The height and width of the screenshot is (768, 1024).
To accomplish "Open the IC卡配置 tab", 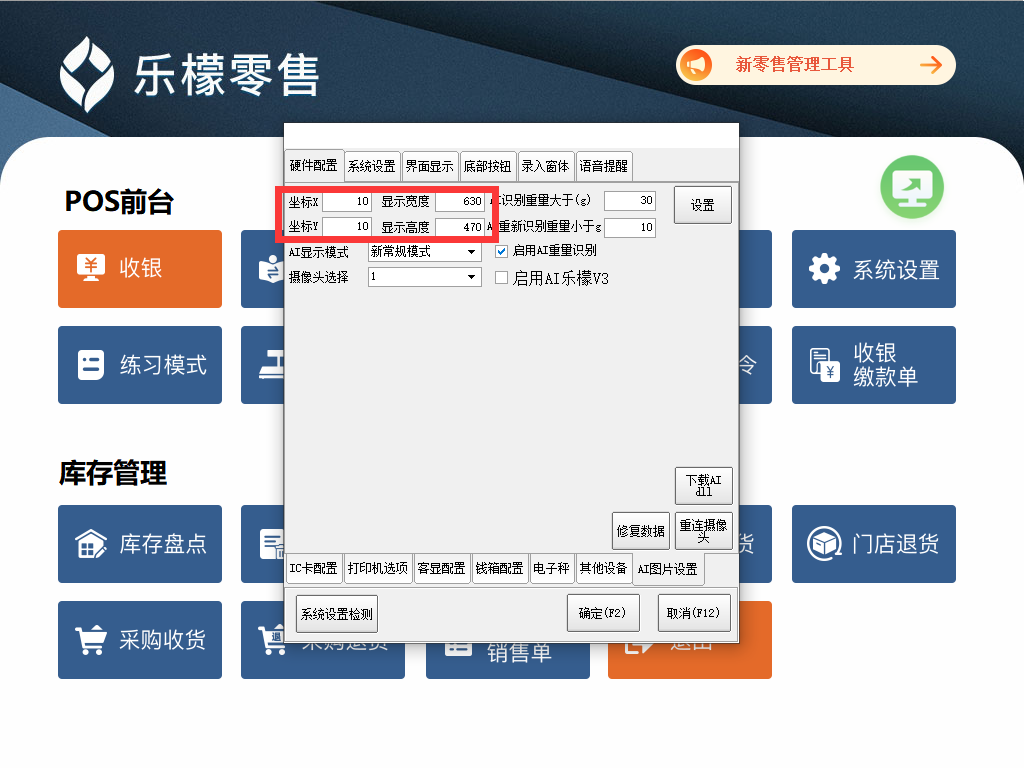I will click(x=313, y=568).
